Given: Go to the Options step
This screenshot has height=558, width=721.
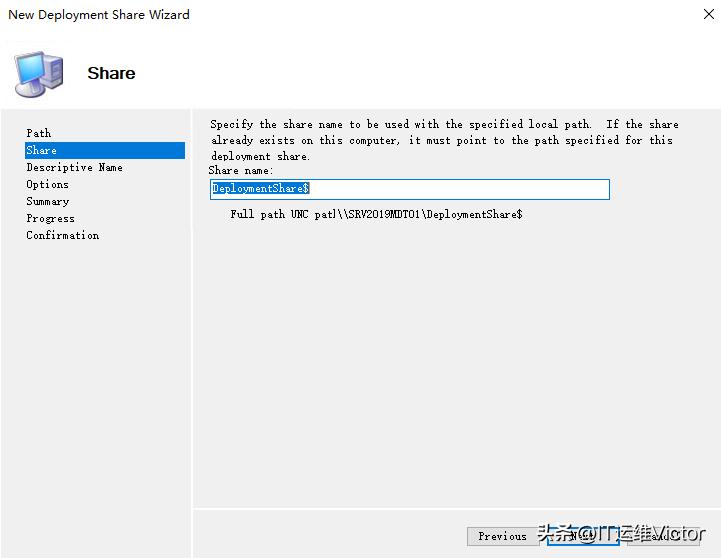Looking at the screenshot, I should tap(47, 184).
